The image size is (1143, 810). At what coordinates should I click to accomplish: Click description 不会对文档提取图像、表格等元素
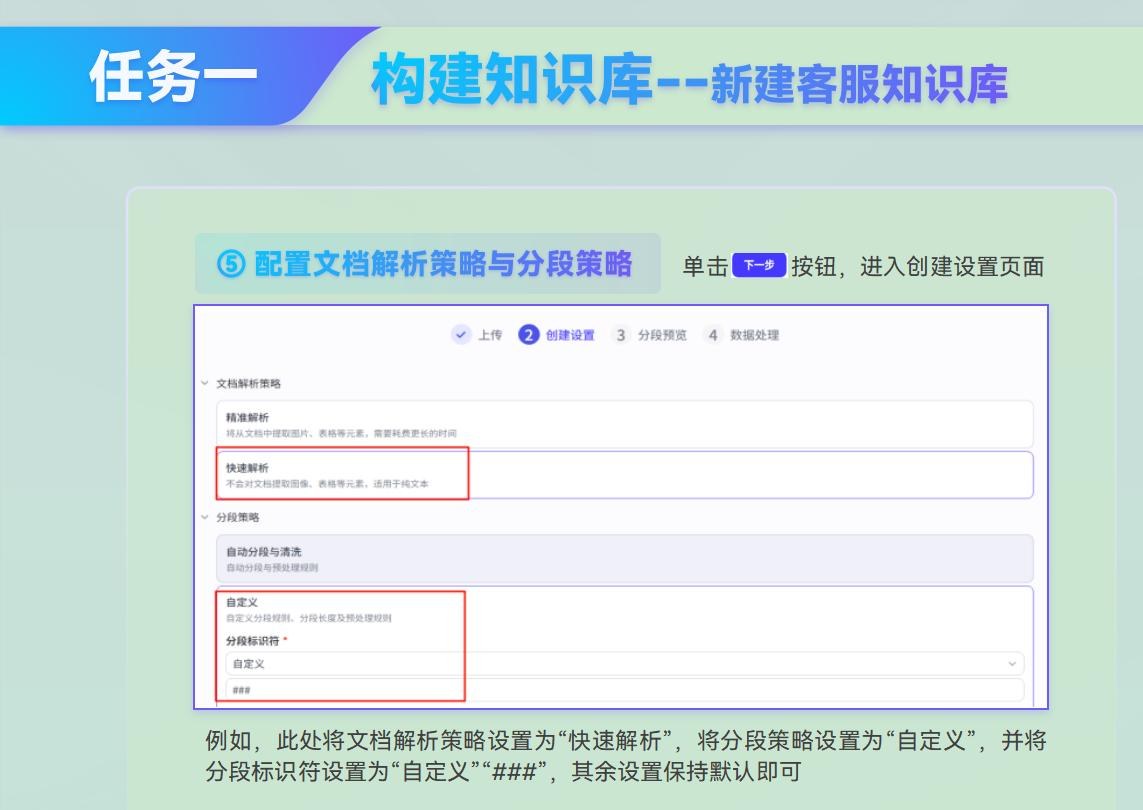pyautogui.click(x=327, y=483)
